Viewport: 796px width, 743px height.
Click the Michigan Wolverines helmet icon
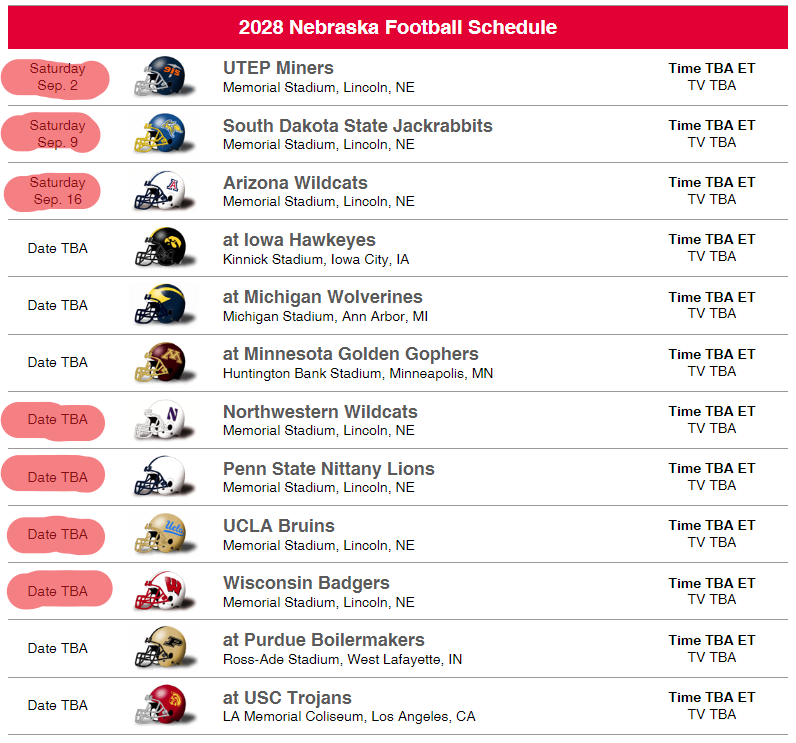point(163,305)
